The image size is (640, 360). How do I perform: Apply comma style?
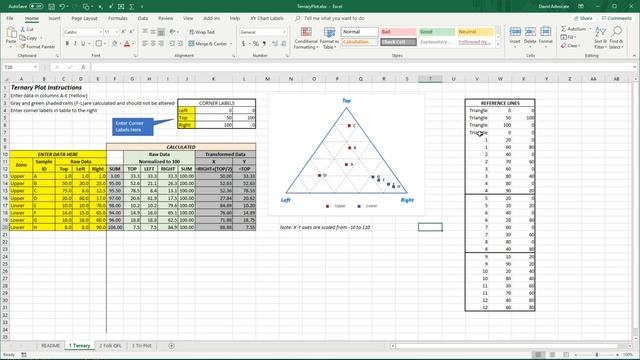coord(264,44)
